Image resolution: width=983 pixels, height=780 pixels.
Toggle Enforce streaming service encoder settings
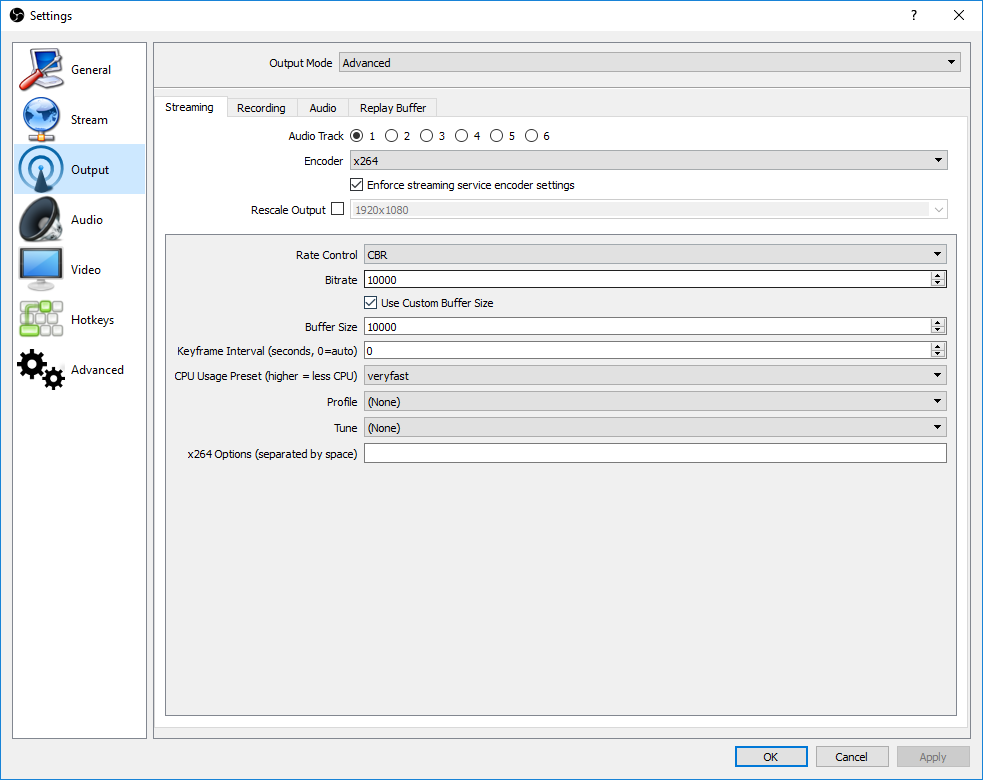pos(357,184)
